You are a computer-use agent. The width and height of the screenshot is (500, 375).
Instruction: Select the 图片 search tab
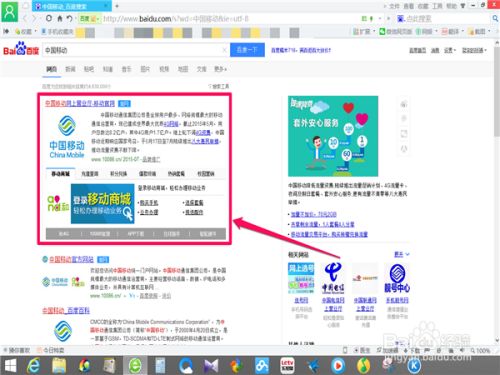pos(145,69)
